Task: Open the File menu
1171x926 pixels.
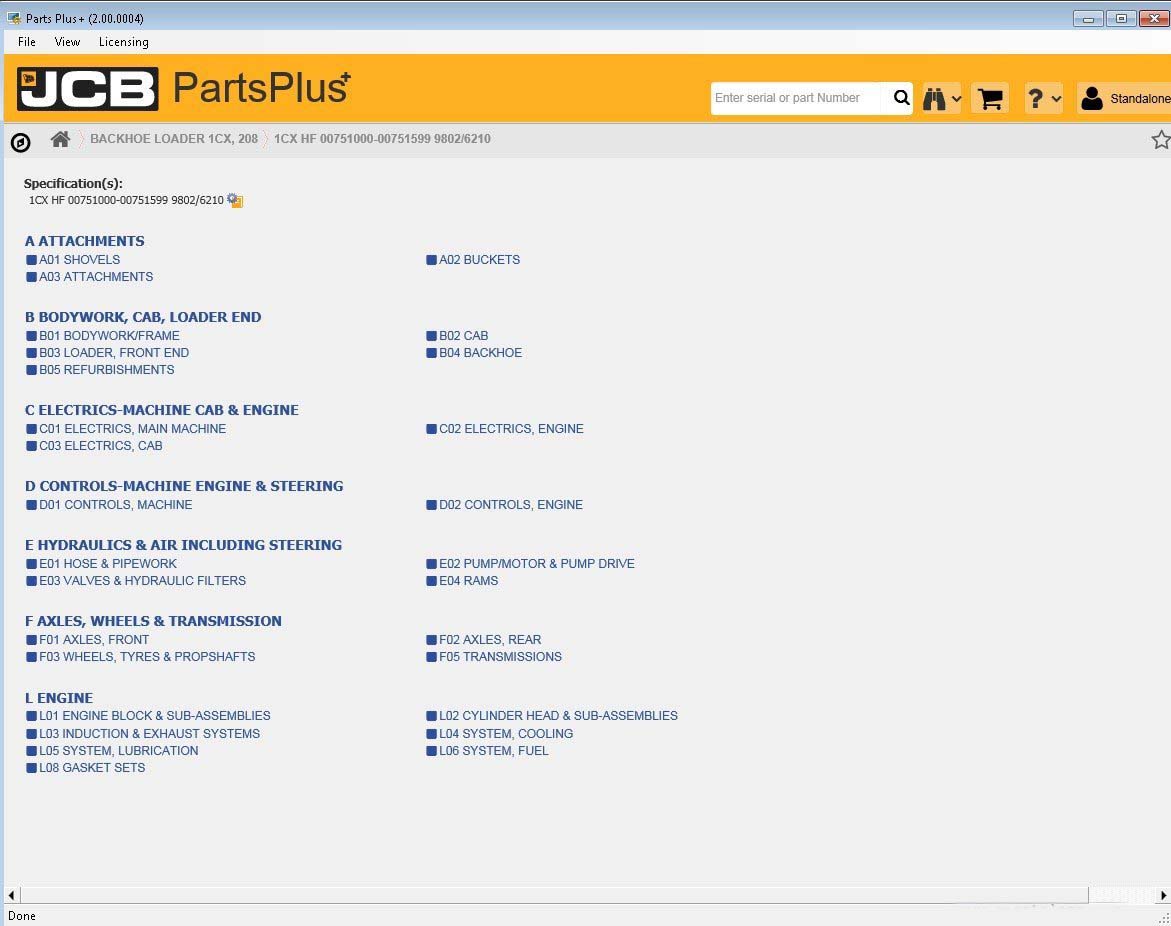Action: pos(27,42)
